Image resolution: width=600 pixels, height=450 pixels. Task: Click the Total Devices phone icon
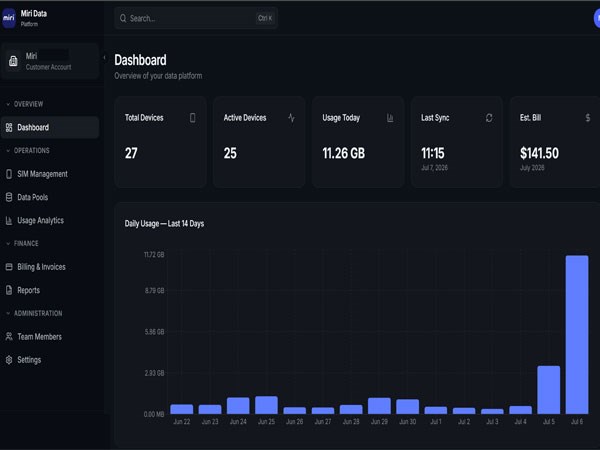[x=192, y=118]
